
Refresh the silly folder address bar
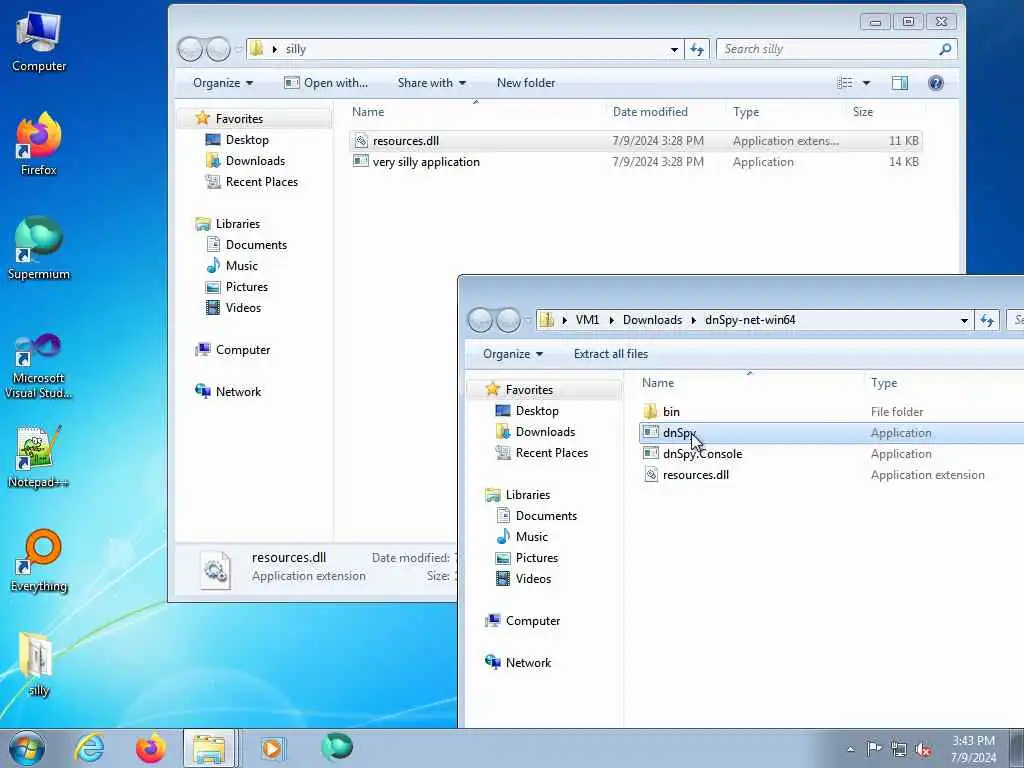[x=697, y=49]
